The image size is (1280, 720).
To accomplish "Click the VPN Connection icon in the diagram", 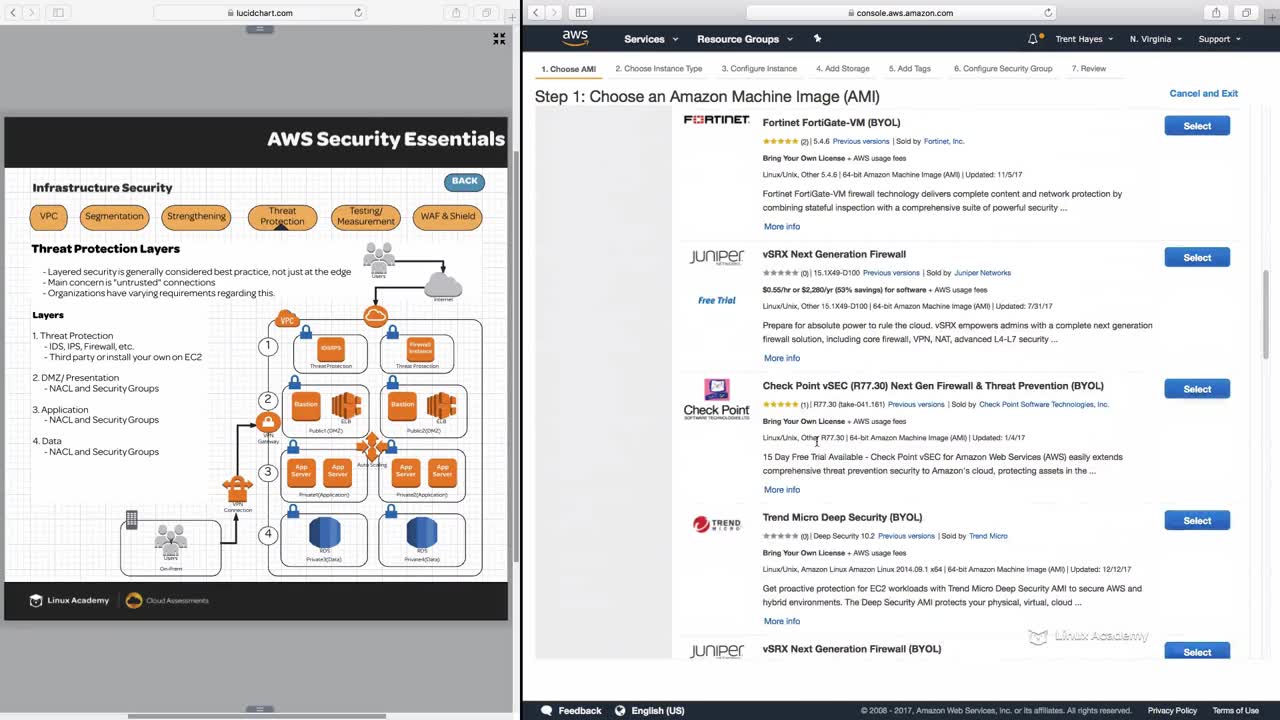I will [x=238, y=489].
